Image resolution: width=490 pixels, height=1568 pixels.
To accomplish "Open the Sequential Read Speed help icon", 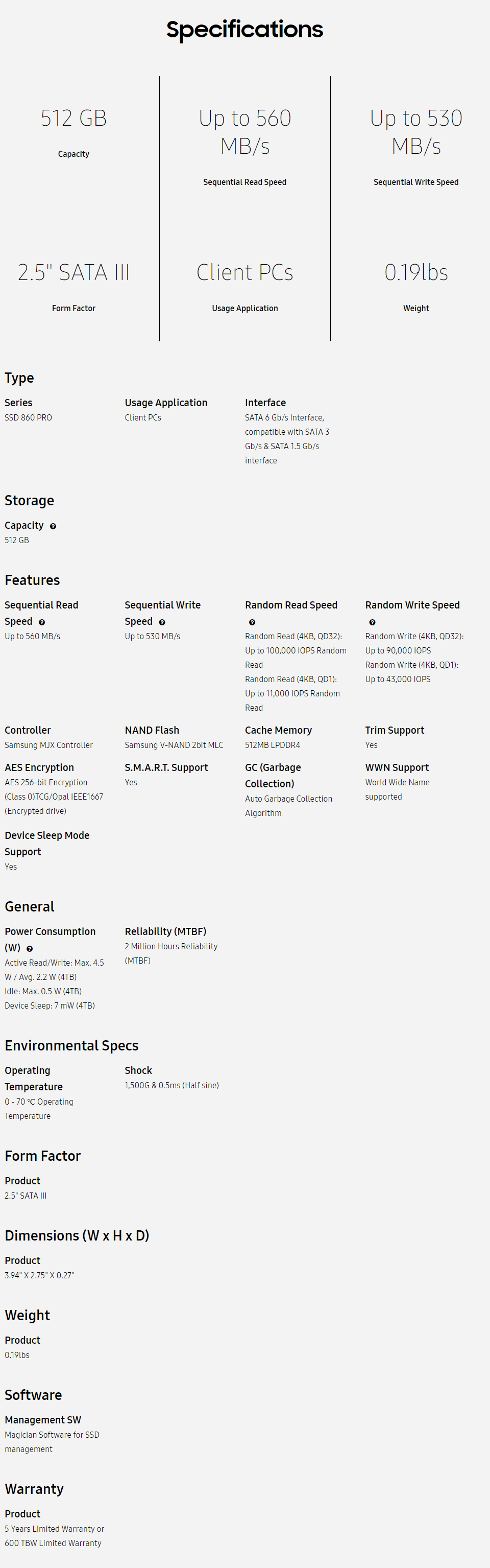I will click(42, 622).
